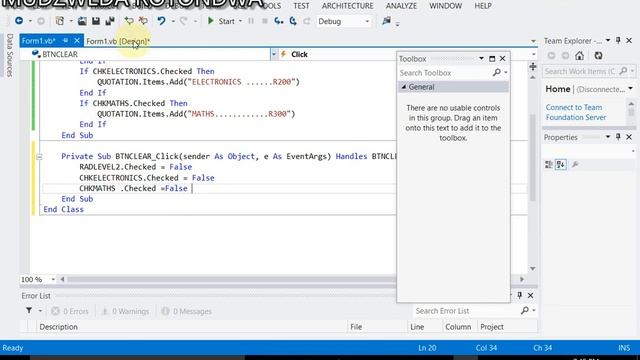
Task: Toggle the 0 Warnings filter
Action: pos(125,311)
